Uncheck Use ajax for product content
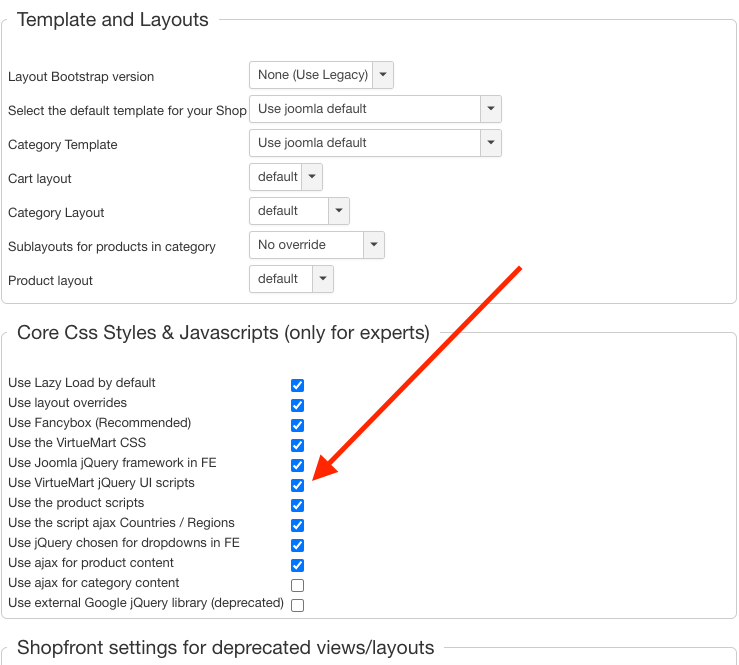This screenshot has height=665, width=739. [x=297, y=565]
